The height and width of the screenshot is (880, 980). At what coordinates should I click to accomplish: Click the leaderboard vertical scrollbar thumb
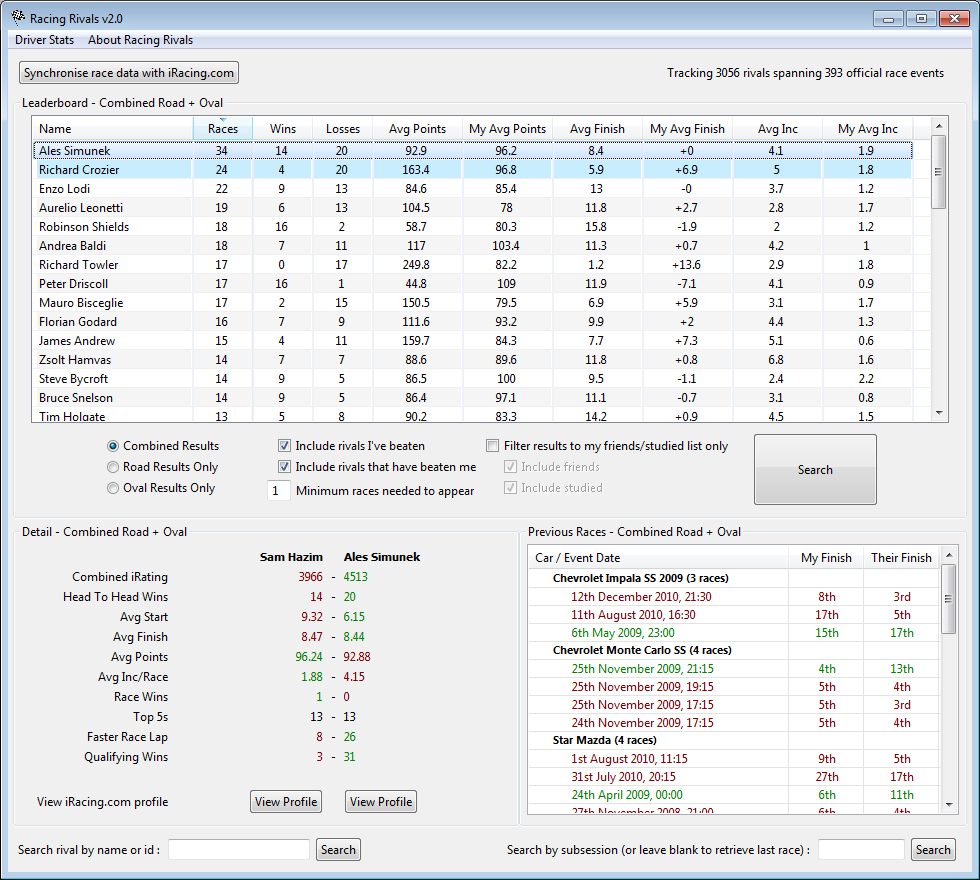click(939, 172)
